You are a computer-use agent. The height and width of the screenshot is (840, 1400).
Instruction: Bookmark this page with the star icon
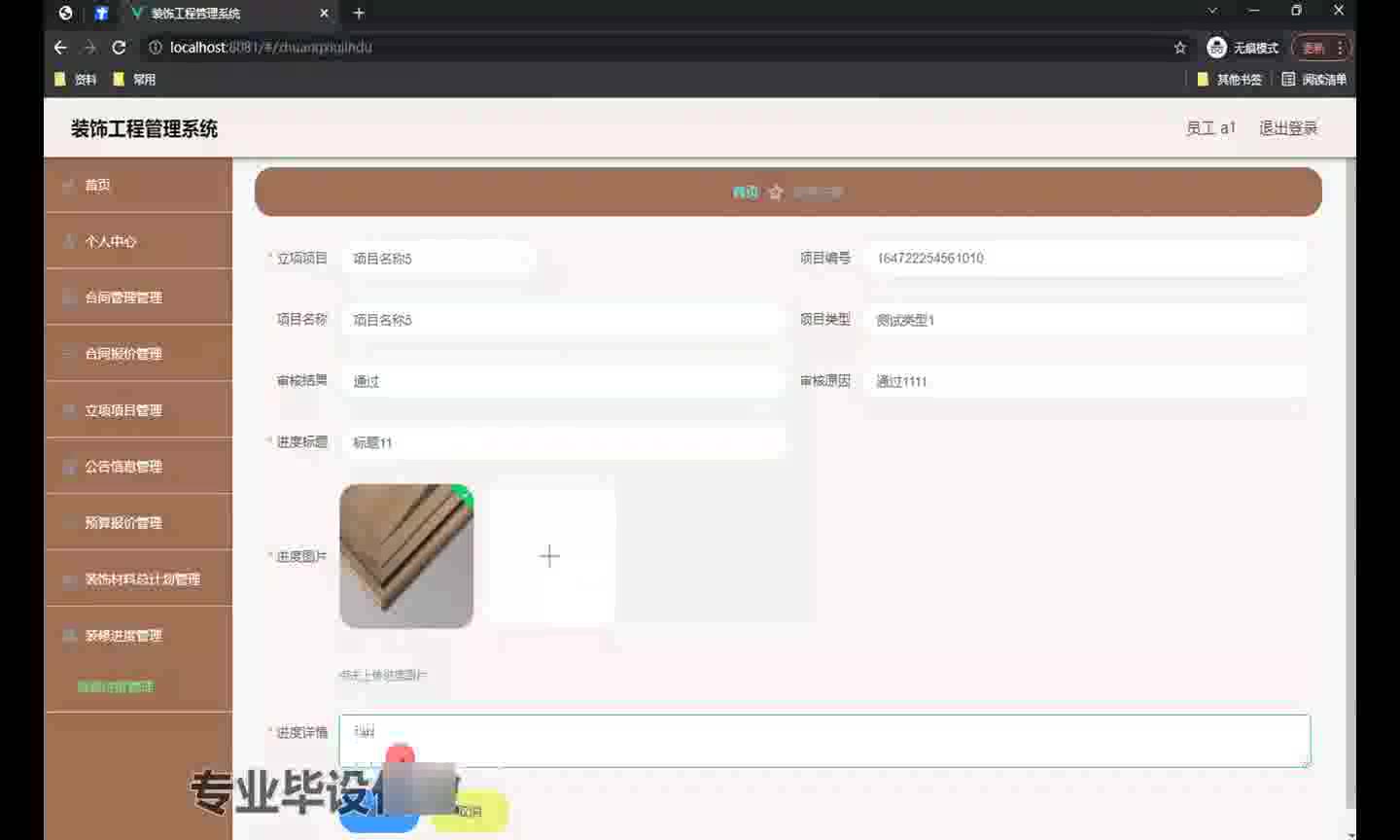[x=1180, y=47]
